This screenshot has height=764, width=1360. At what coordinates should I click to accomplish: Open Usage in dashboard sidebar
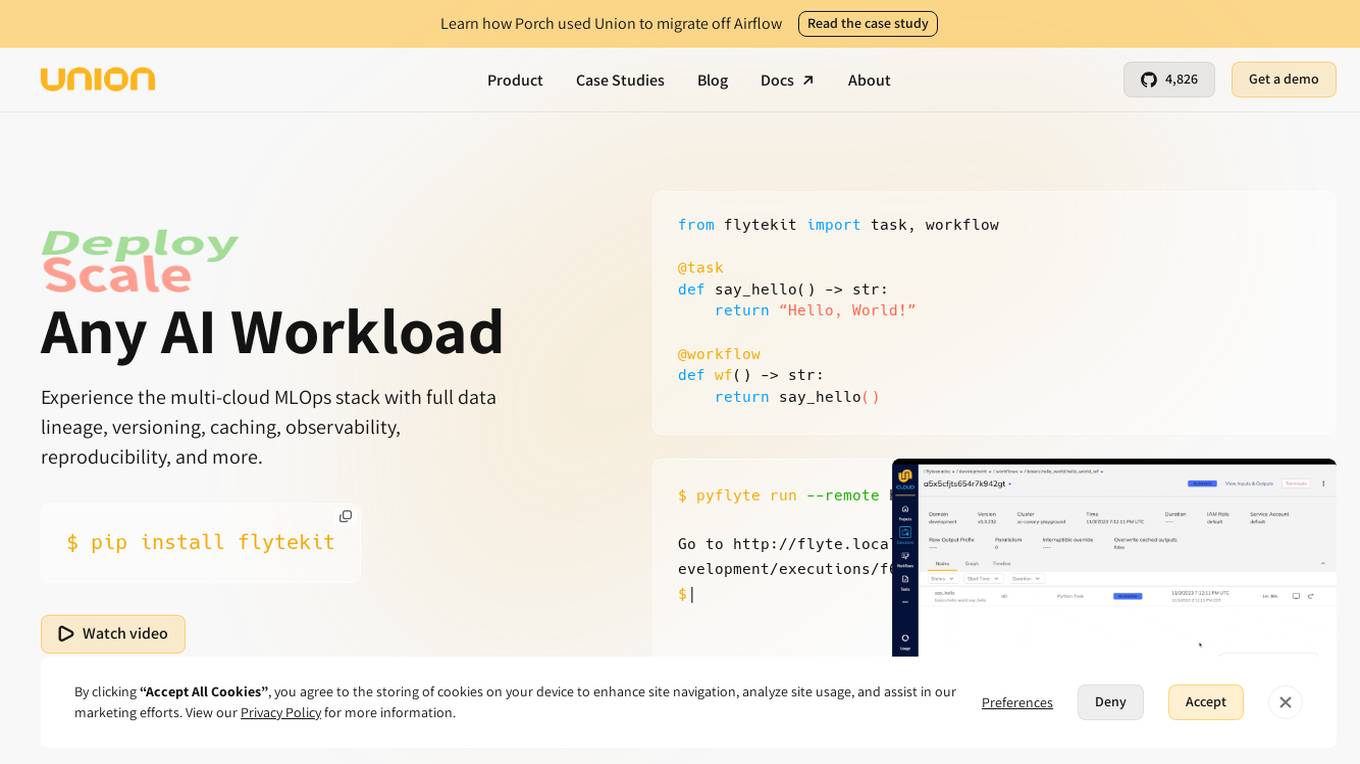[905, 642]
